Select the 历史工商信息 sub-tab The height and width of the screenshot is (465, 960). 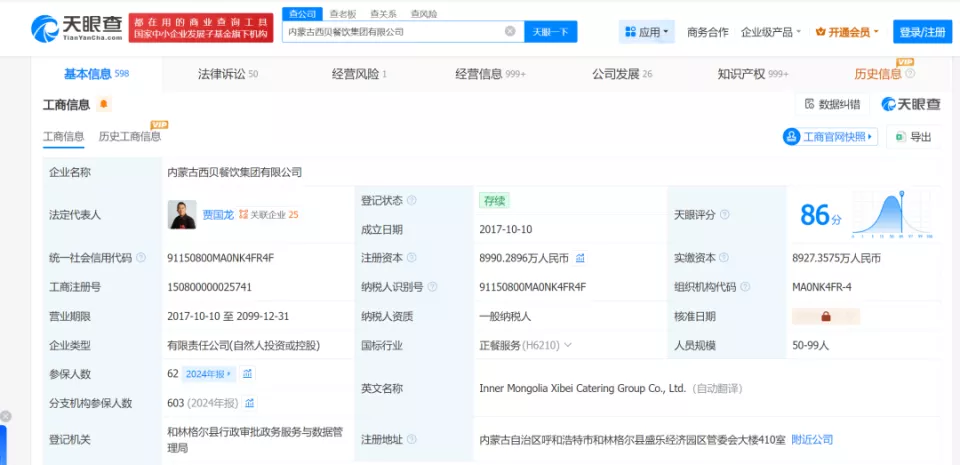pyautogui.click(x=129, y=137)
